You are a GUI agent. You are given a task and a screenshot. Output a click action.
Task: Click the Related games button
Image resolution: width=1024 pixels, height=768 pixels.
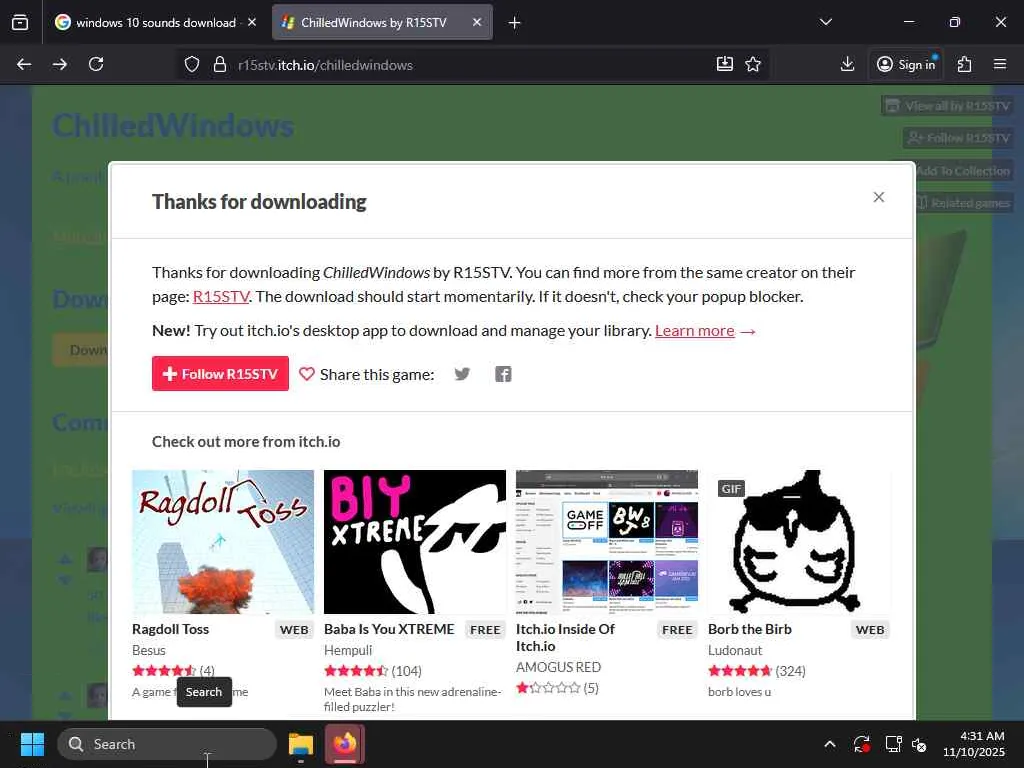(x=963, y=203)
